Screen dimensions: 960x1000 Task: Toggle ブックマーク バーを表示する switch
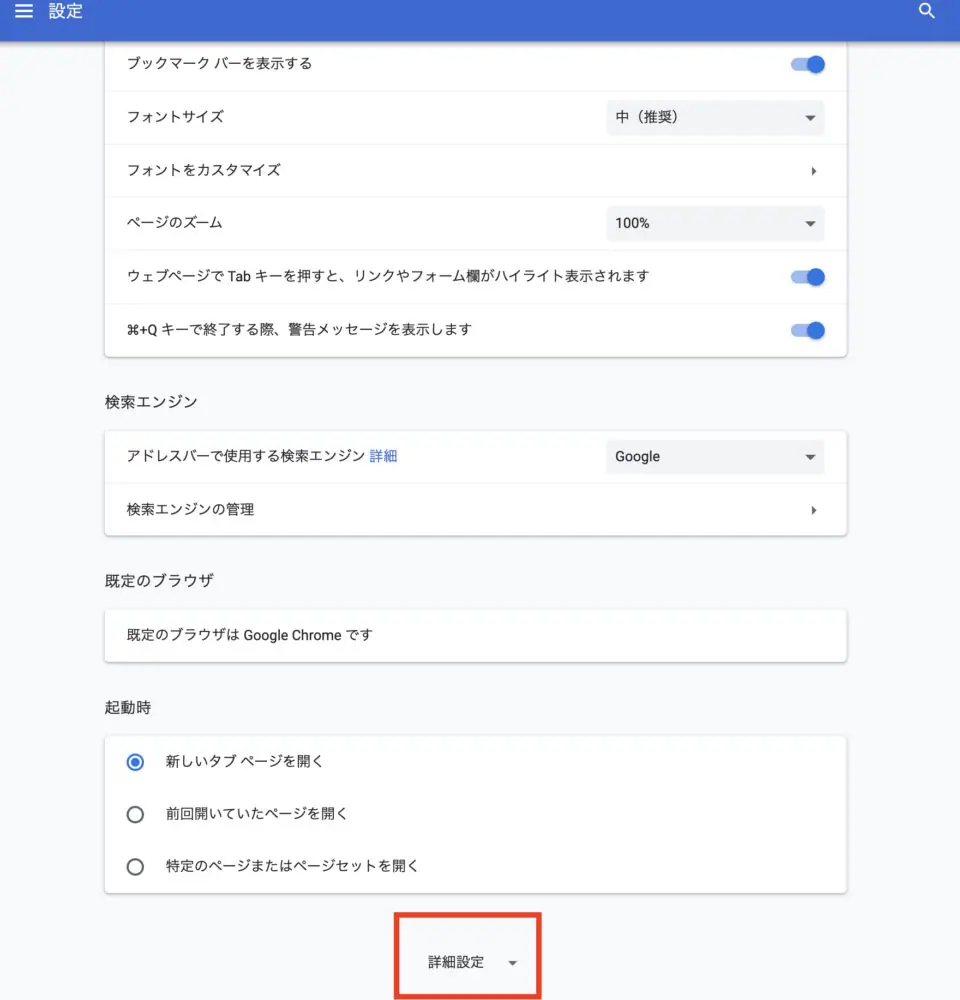(808, 64)
